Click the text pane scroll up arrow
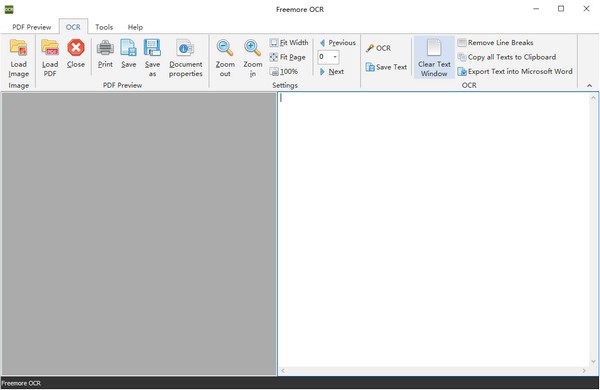 [x=593, y=98]
